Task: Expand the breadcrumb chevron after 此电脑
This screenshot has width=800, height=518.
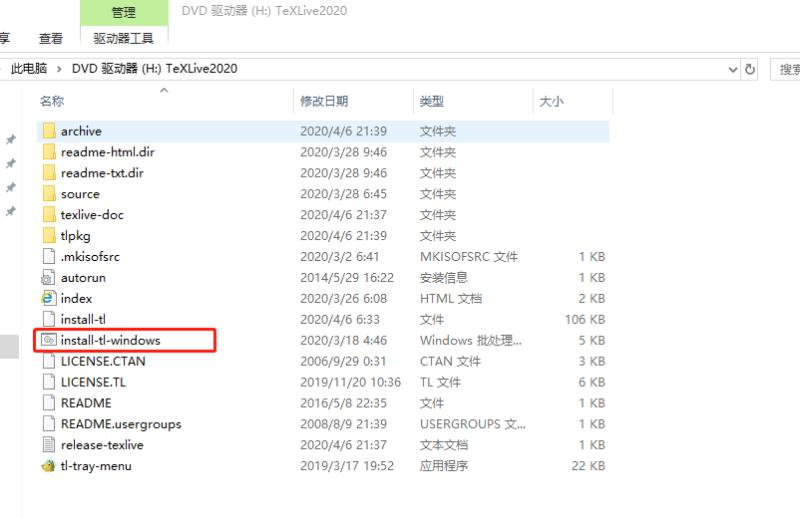Action: (x=59, y=69)
